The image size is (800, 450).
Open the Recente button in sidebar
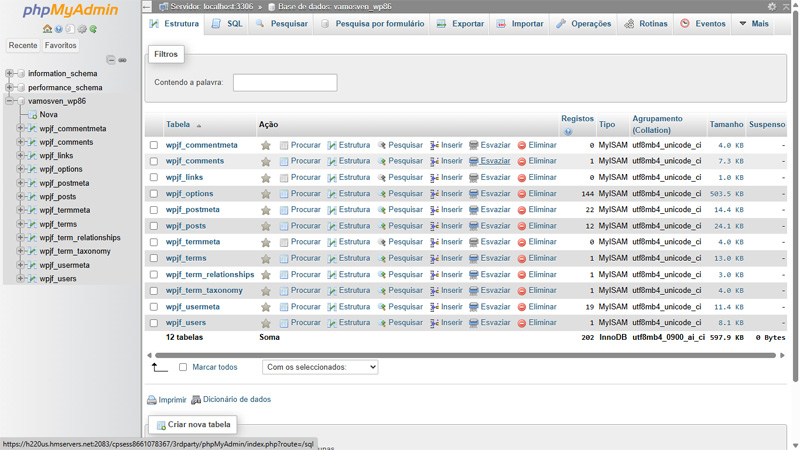pyautogui.click(x=23, y=45)
